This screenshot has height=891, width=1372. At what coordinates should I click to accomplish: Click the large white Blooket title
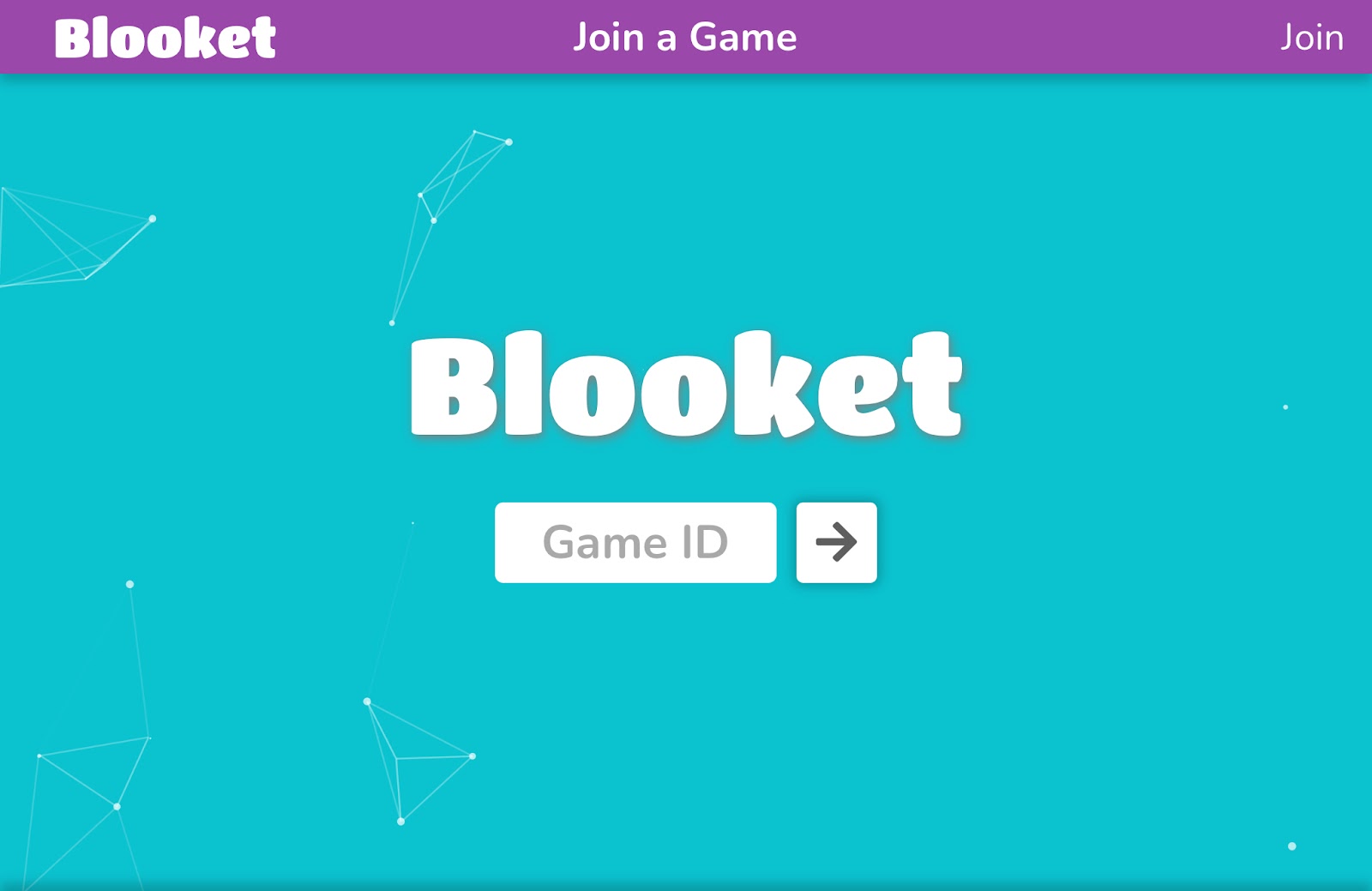pos(687,384)
